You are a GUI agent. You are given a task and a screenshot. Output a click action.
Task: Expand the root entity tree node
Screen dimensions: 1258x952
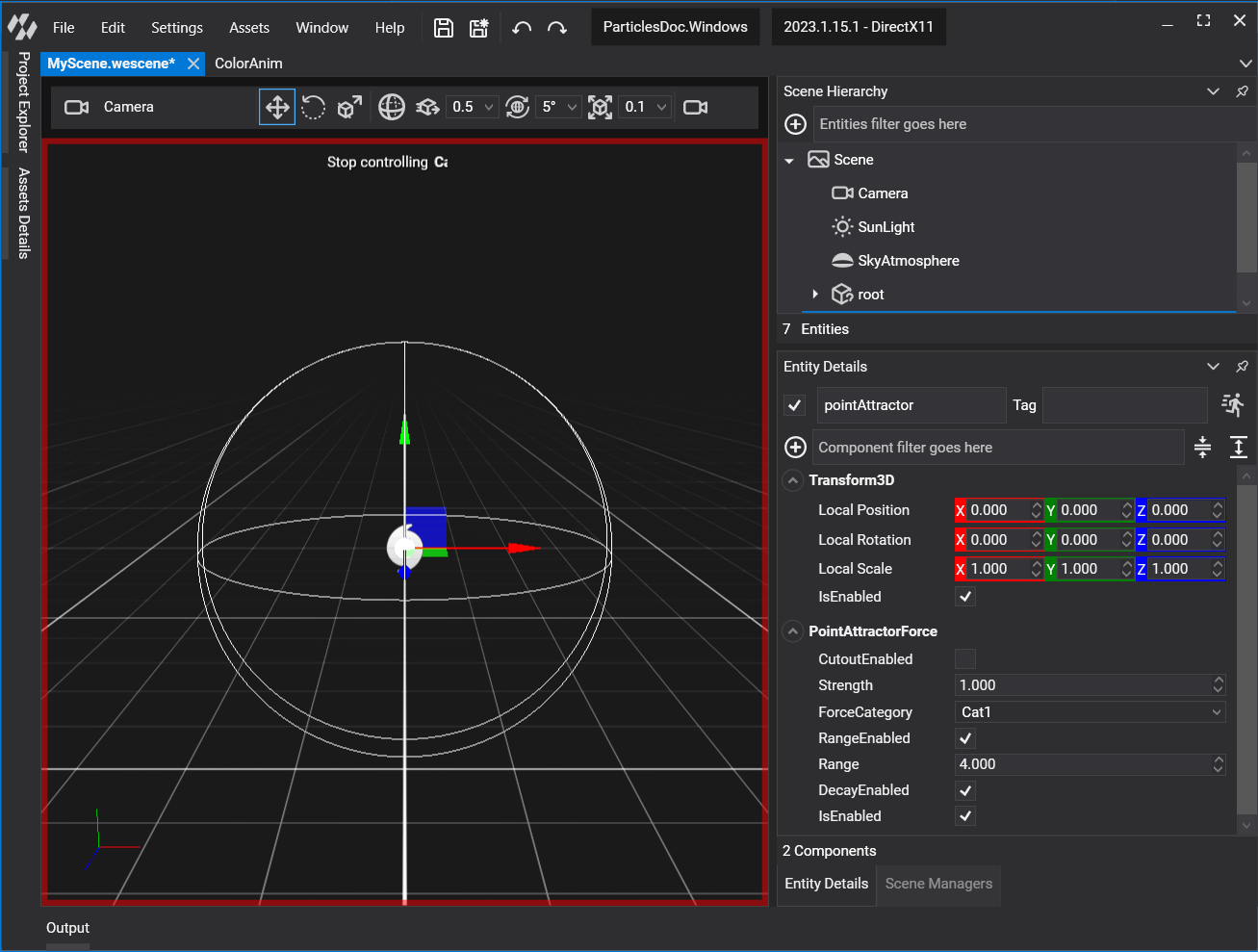click(x=815, y=295)
